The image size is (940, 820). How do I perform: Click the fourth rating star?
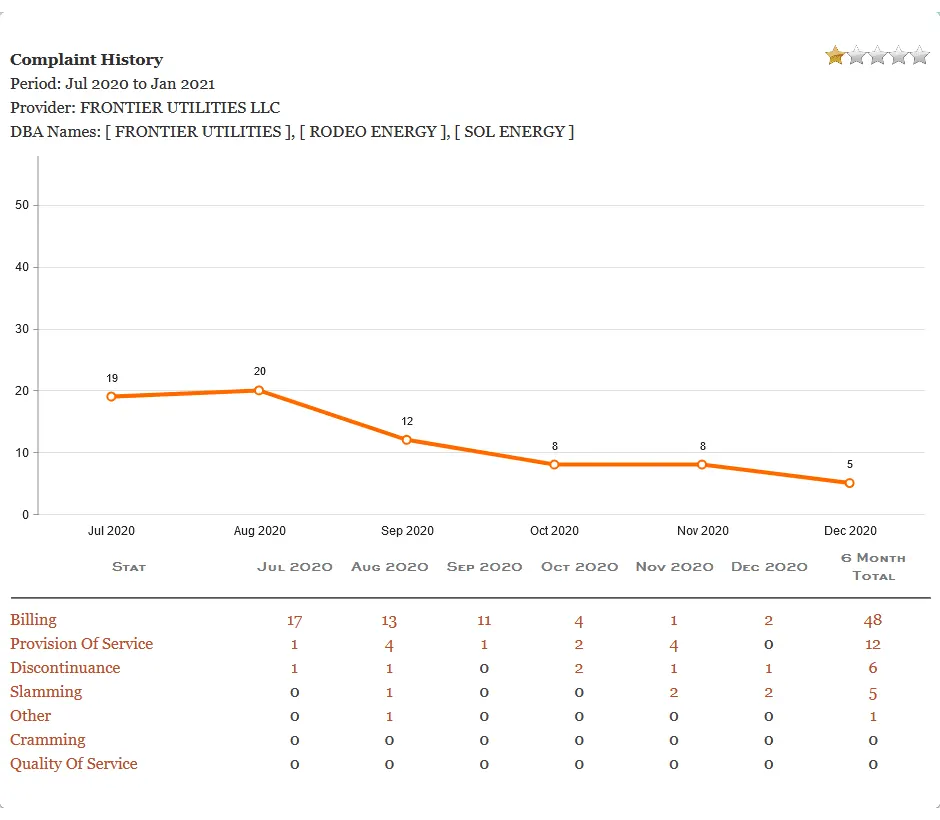[x=898, y=56]
